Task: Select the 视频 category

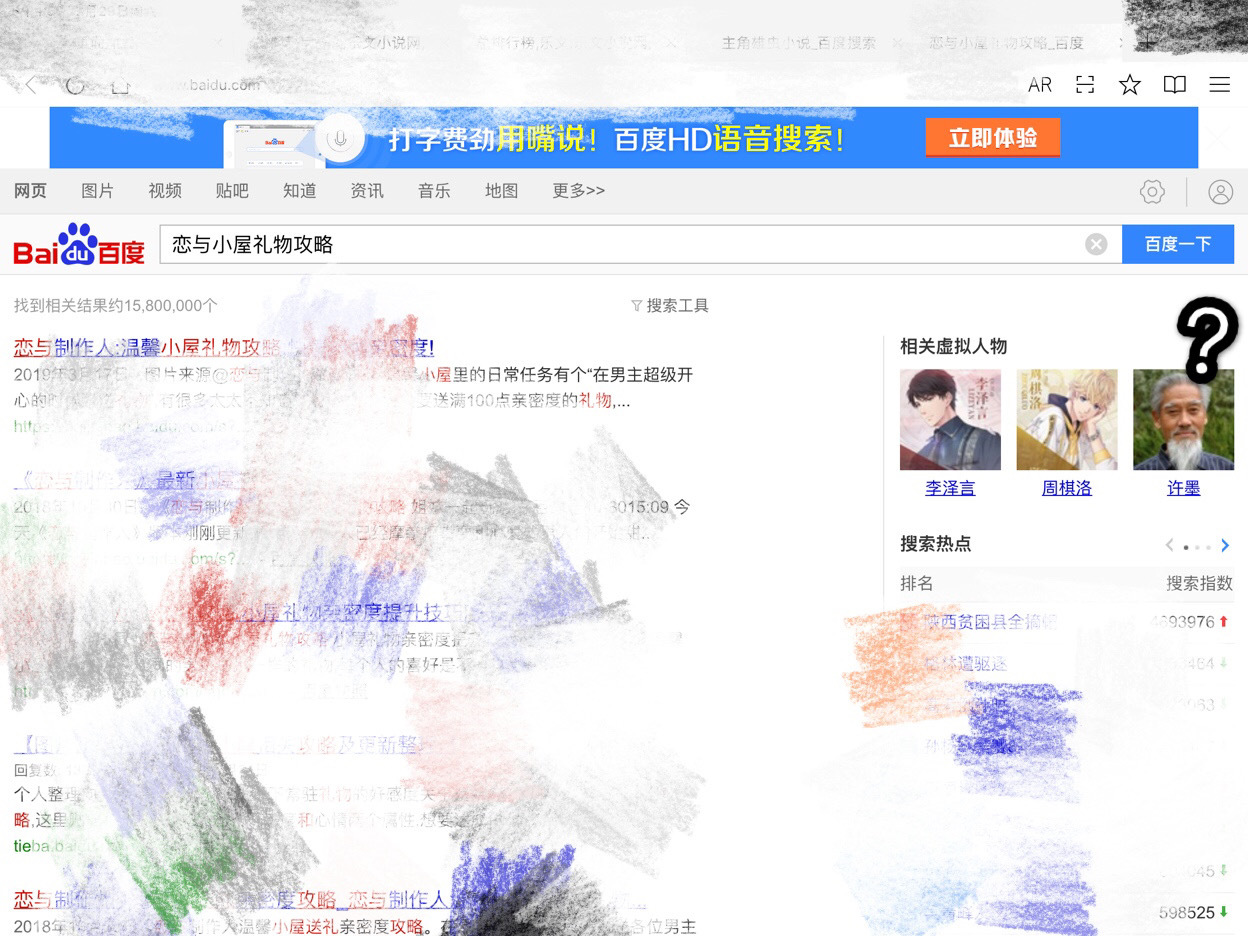Action: click(x=165, y=191)
